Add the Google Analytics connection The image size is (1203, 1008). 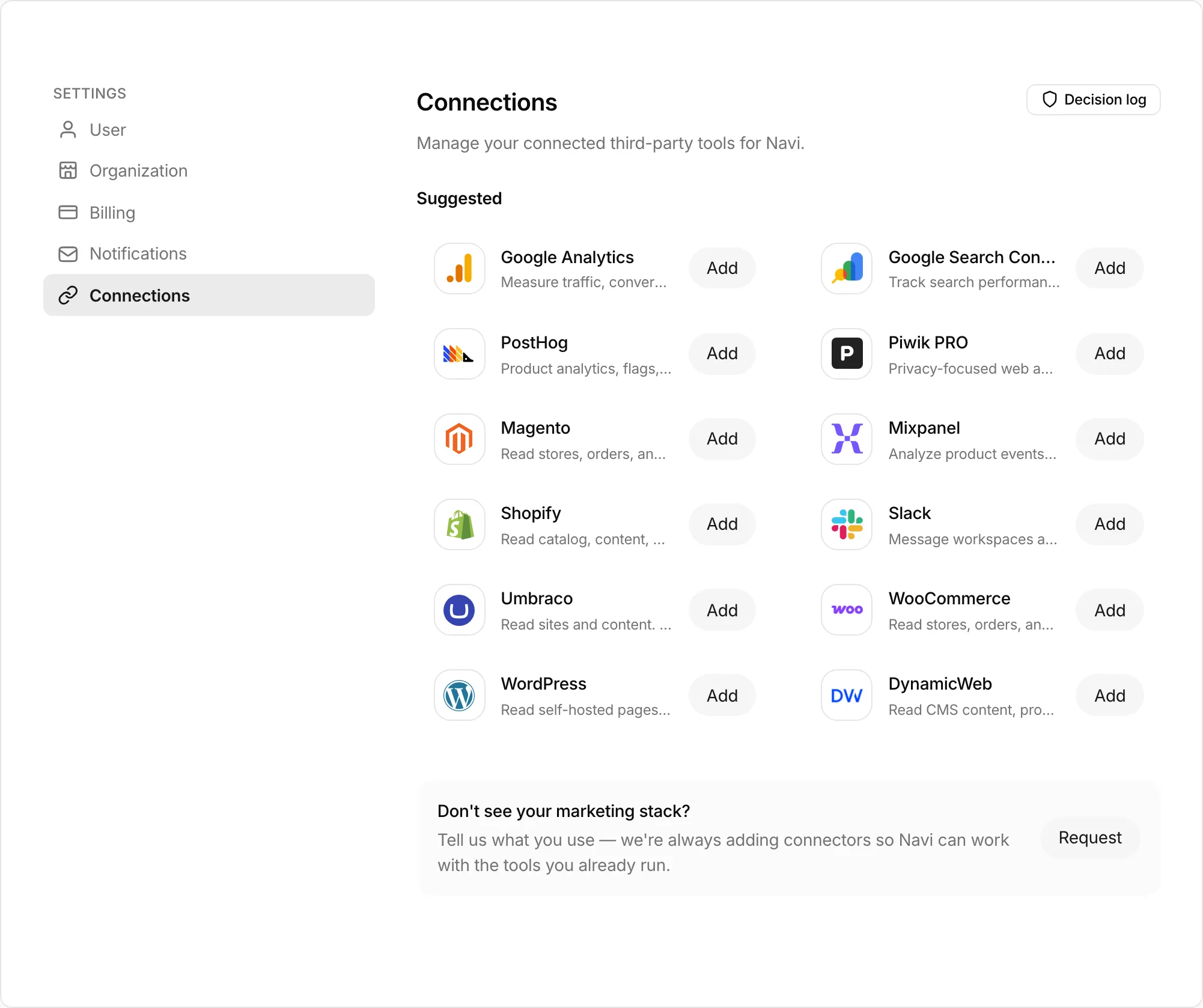pos(722,268)
